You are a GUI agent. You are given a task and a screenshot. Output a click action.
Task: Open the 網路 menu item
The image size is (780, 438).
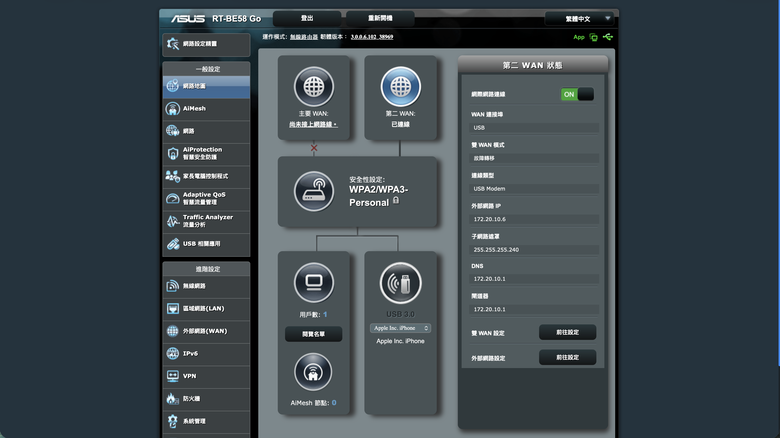click(x=206, y=131)
